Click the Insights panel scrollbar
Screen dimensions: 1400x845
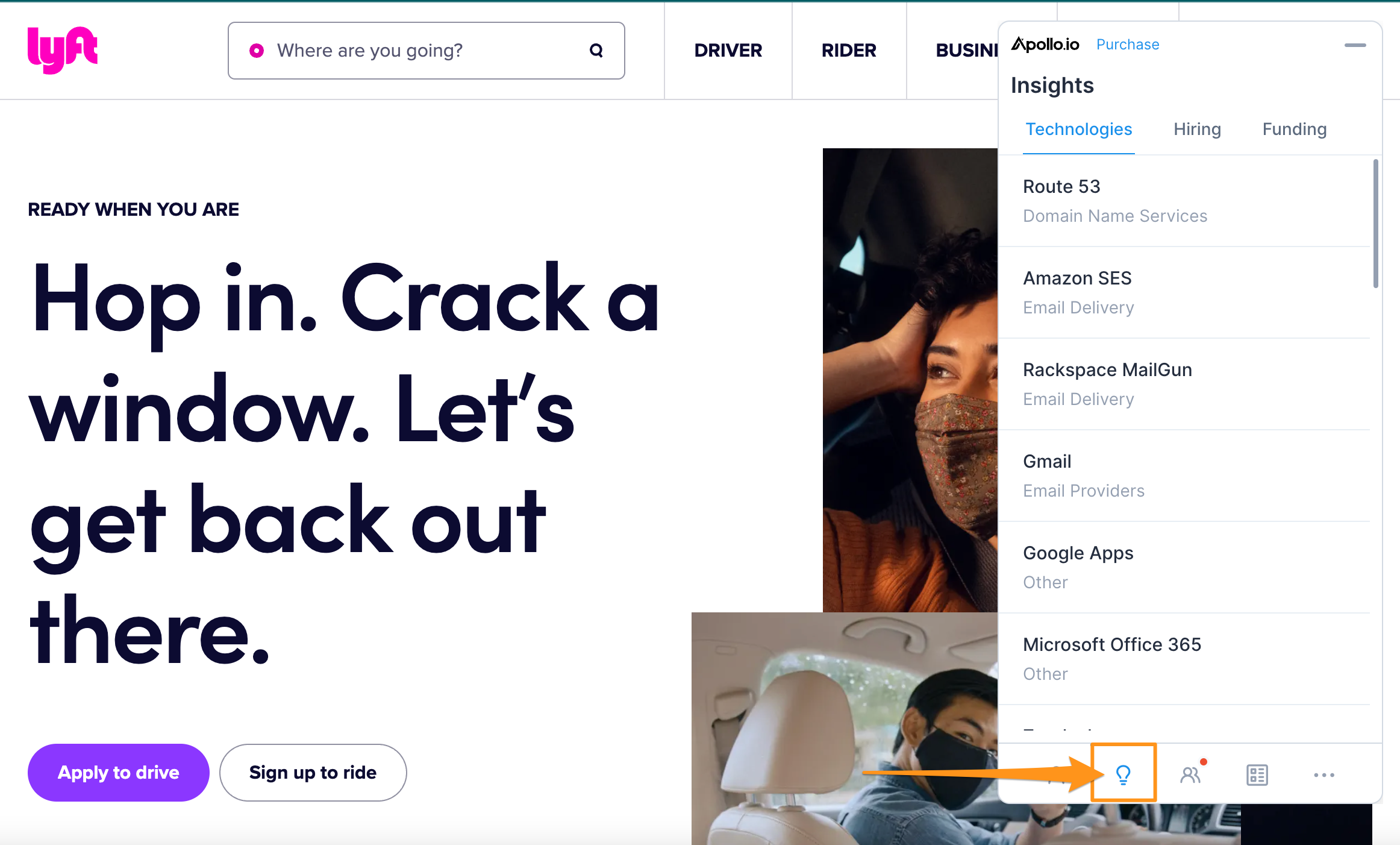pos(1375,224)
